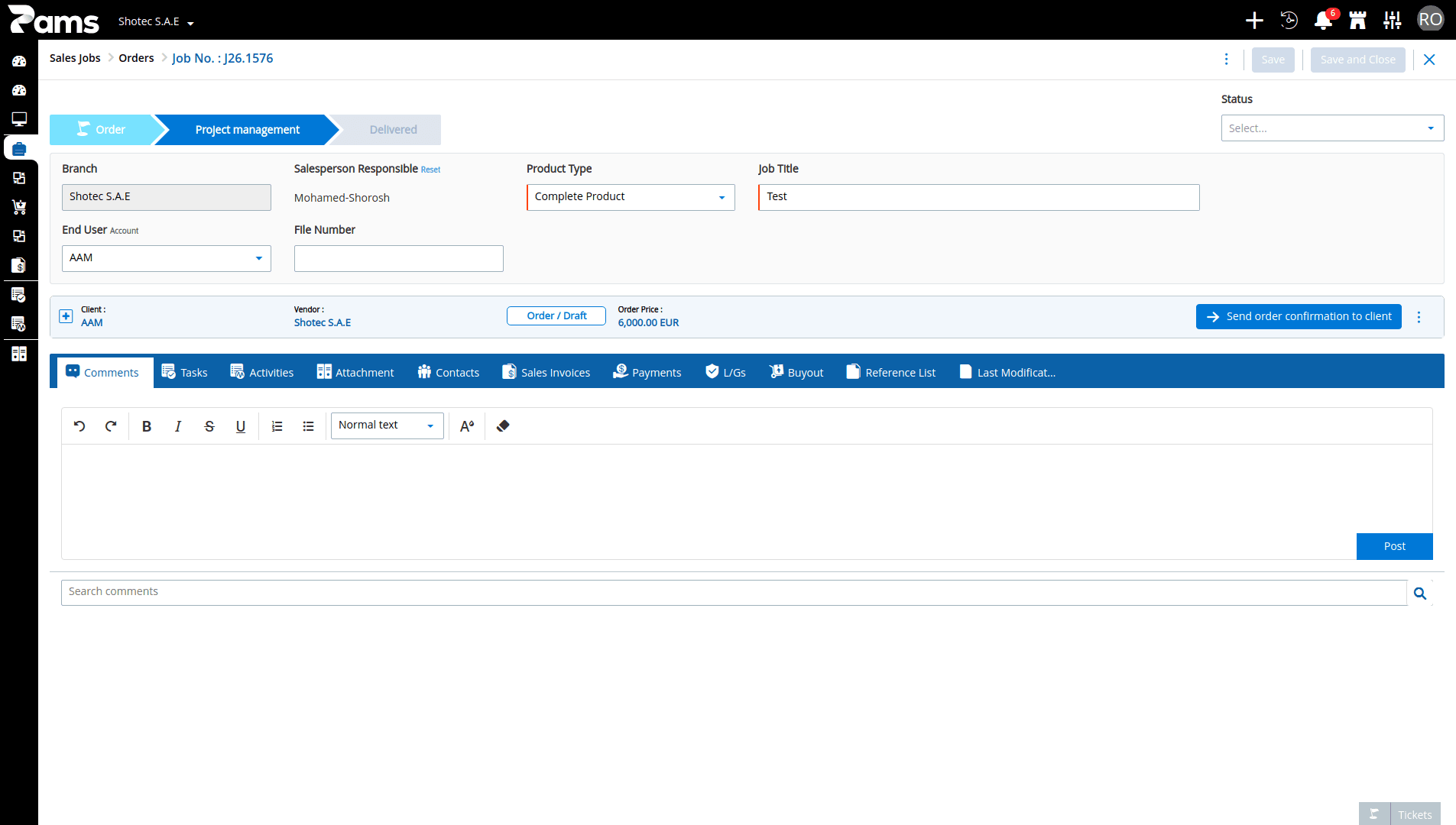Insert numbered list
The image size is (1456, 825).
(x=277, y=426)
